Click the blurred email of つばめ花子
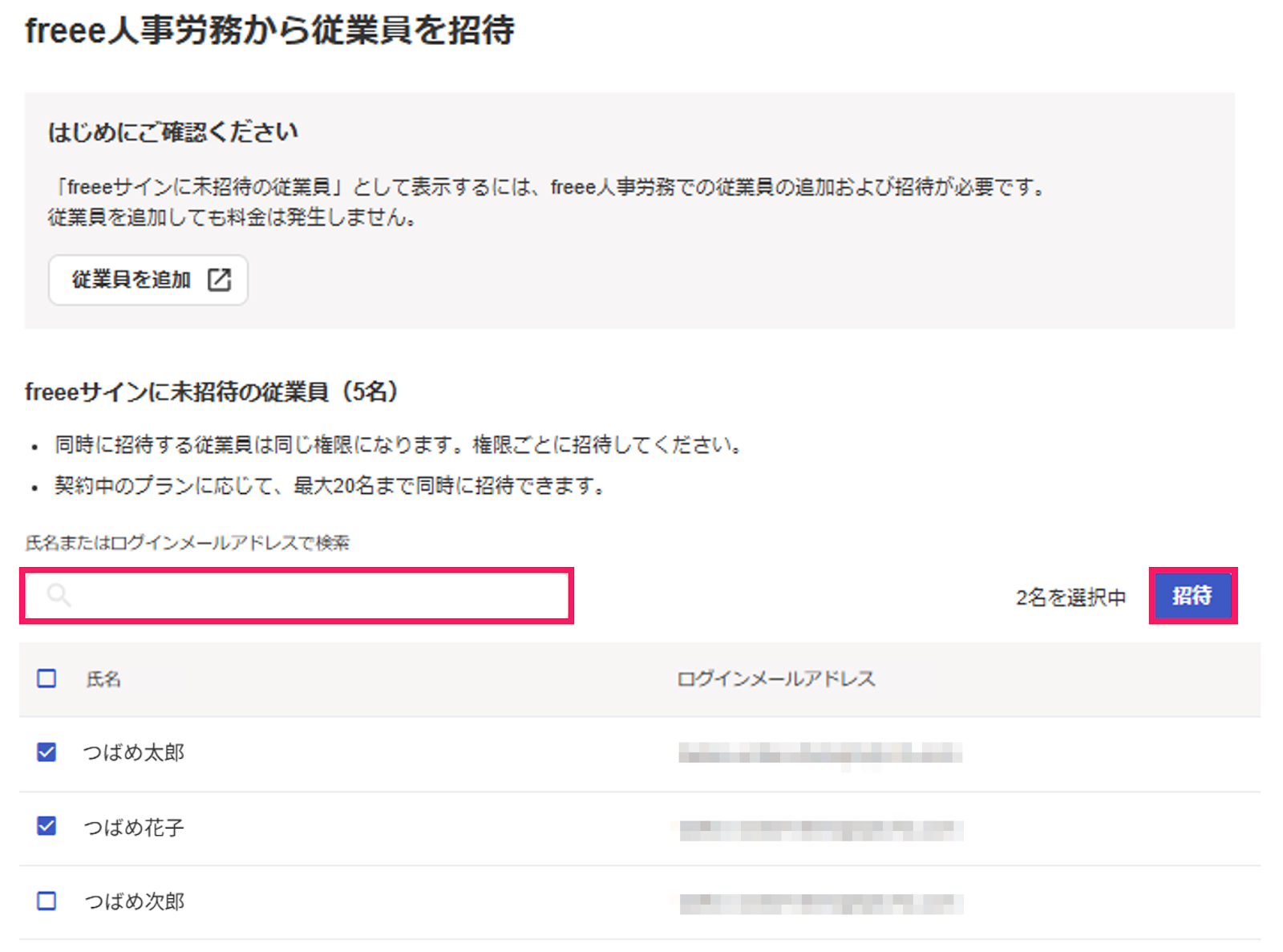This screenshot has width=1283, height=952. 820,830
